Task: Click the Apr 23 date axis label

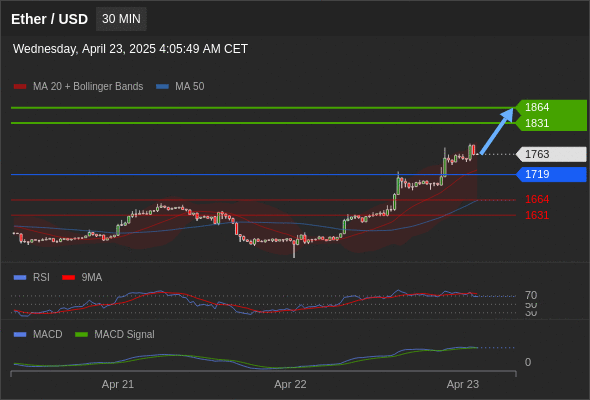Action: point(463,384)
